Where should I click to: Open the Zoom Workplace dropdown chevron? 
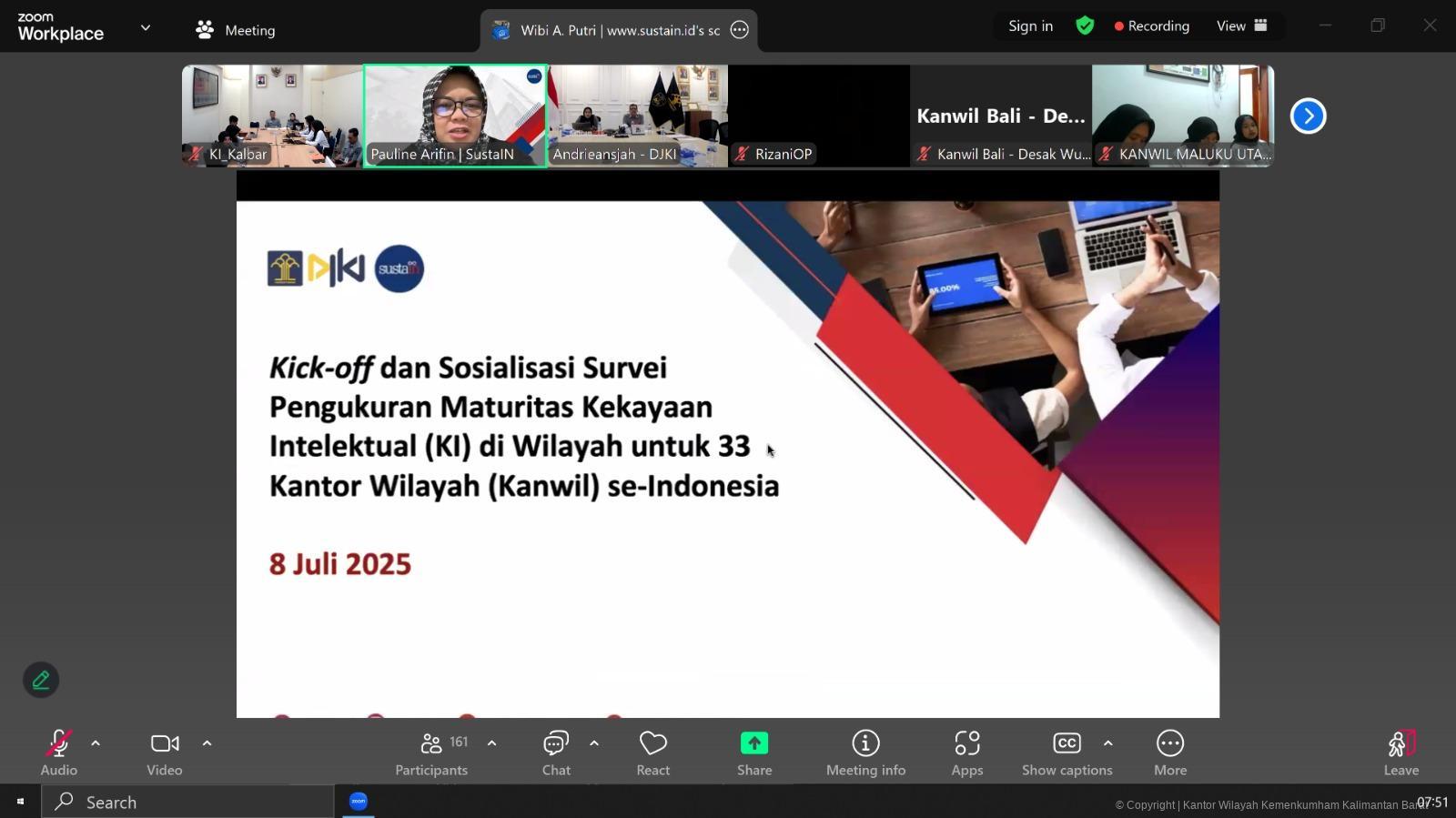point(146,27)
